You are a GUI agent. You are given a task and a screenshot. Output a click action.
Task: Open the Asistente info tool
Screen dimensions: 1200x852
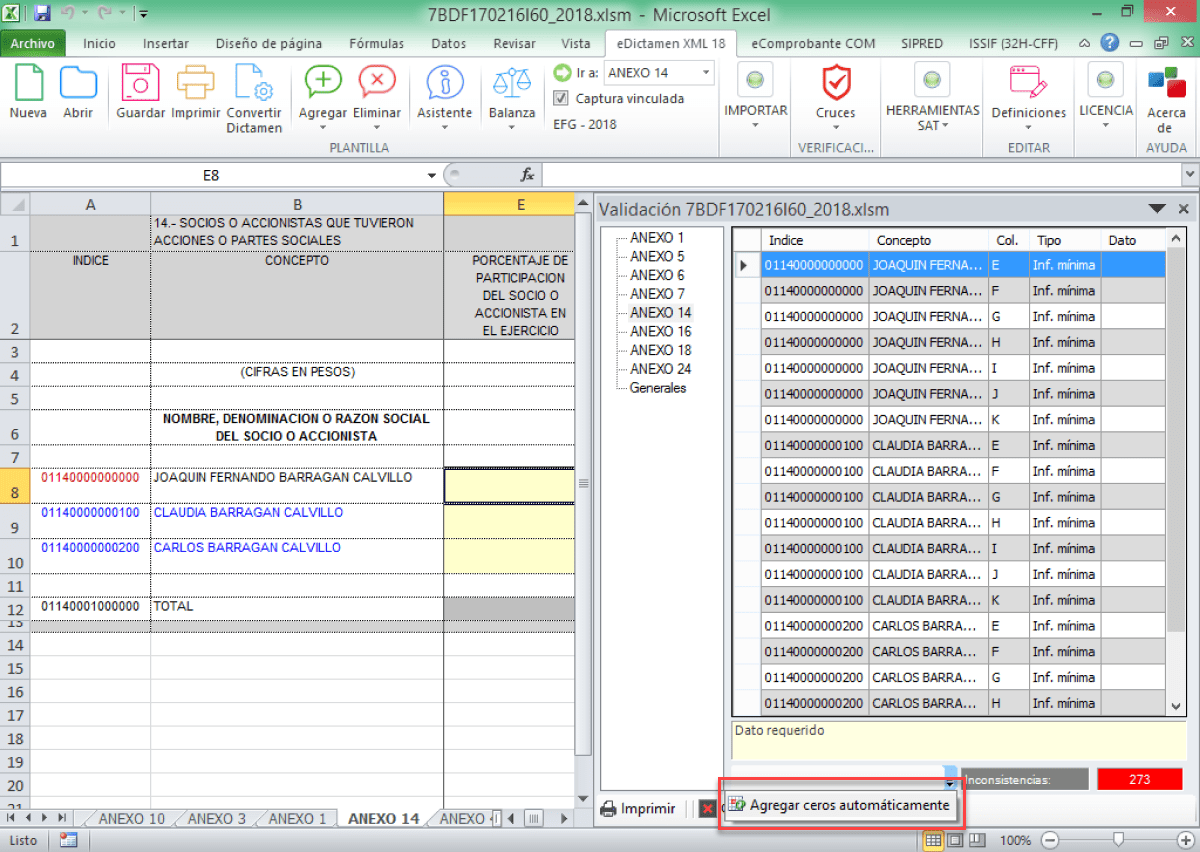click(x=445, y=92)
